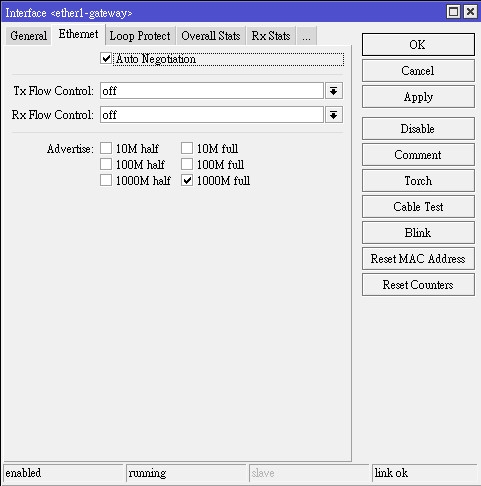481x486 pixels.
Task: Click the 'link ok' status entry
Action: [x=425, y=473]
